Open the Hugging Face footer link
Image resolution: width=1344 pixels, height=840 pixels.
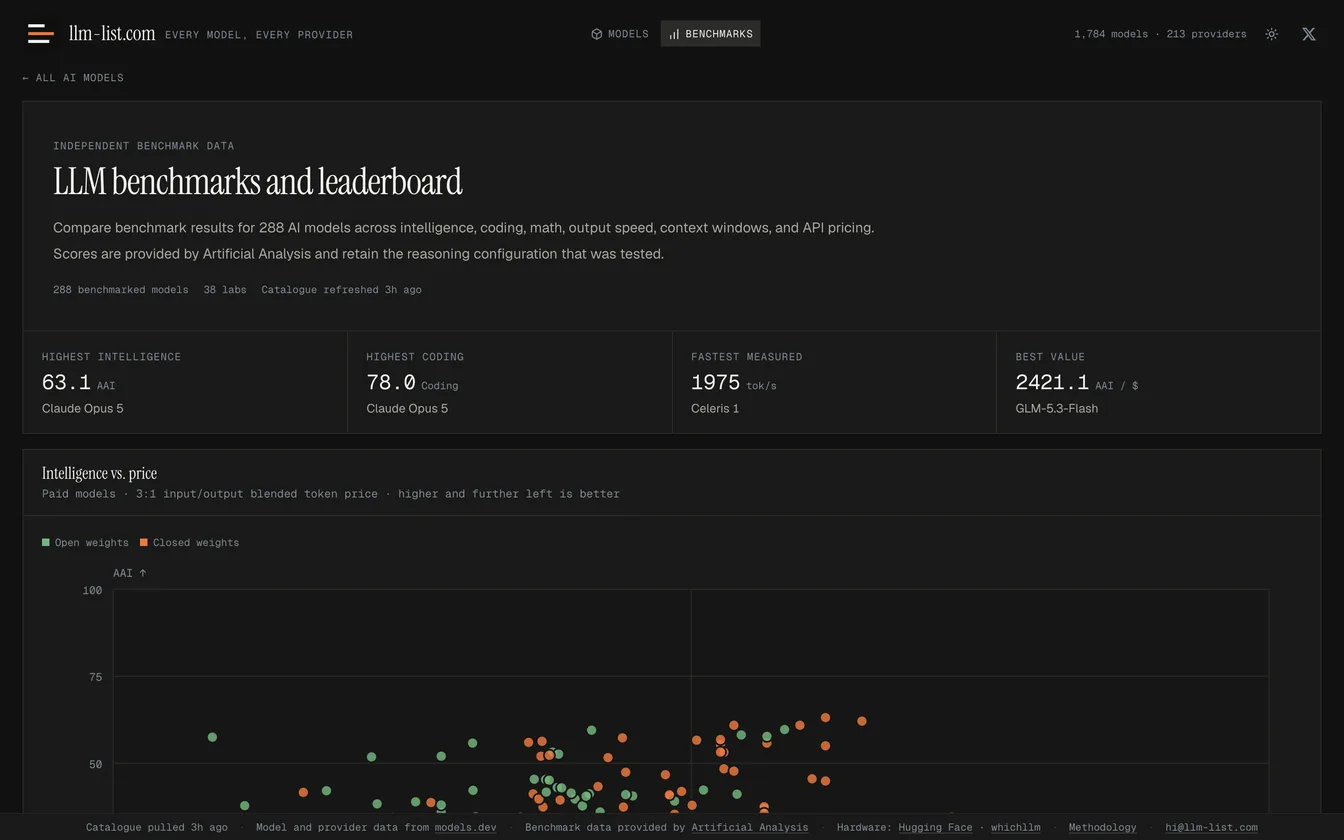[935, 827]
